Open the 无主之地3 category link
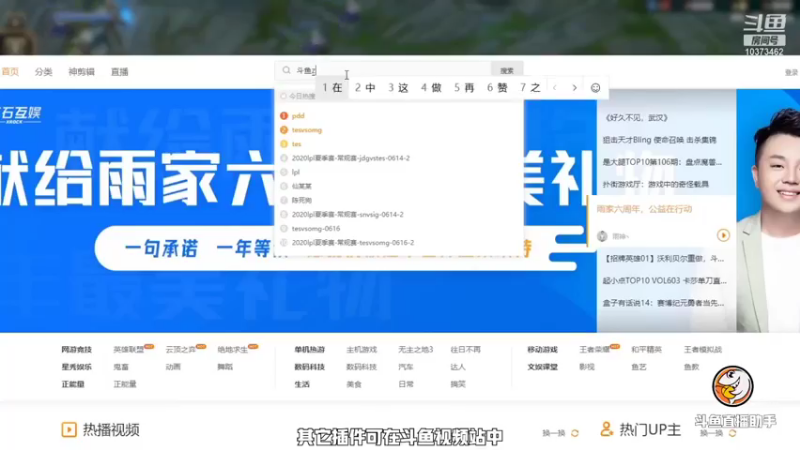The width and height of the screenshot is (800, 450). tap(415, 349)
